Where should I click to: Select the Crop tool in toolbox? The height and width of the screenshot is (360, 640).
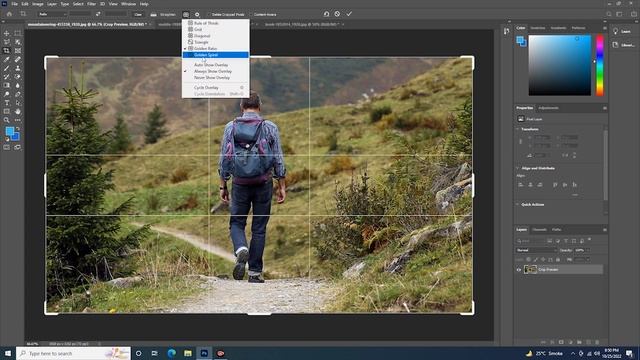[7, 51]
